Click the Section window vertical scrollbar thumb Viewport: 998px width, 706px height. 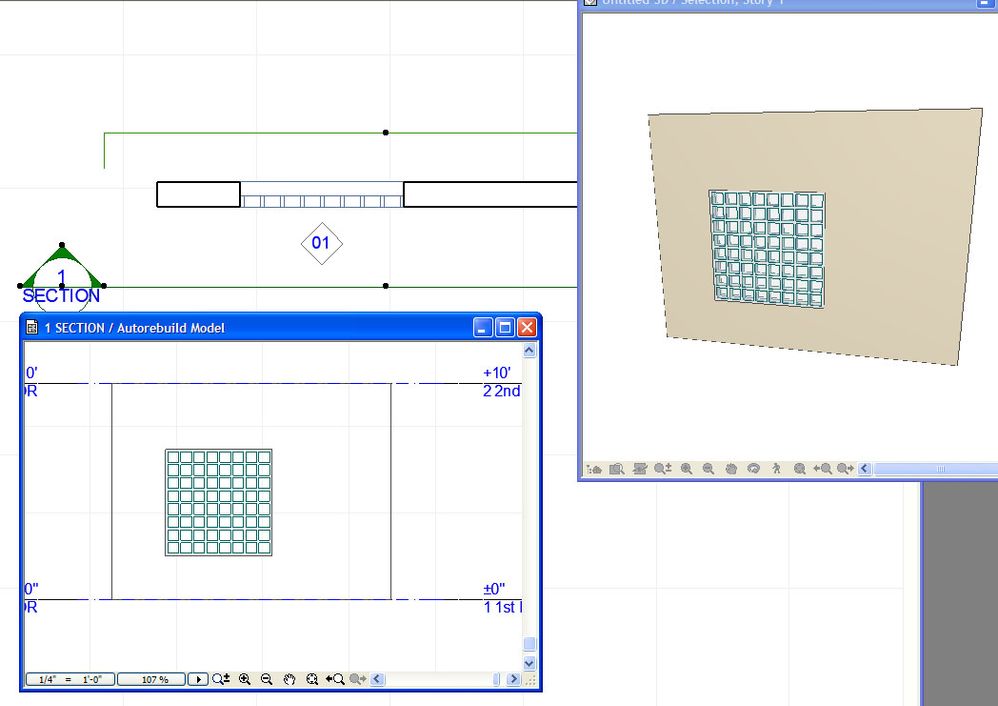(x=530, y=644)
